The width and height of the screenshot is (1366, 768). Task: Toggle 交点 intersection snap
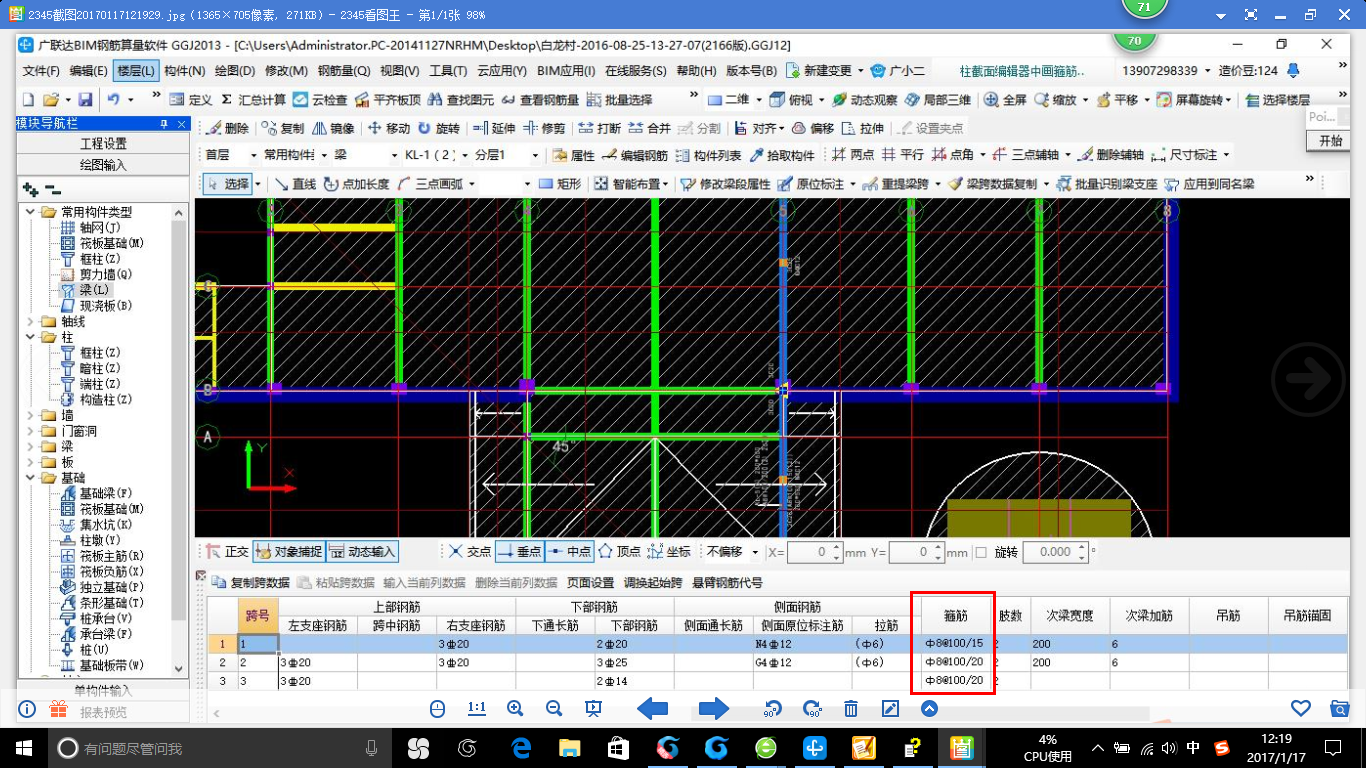(469, 551)
